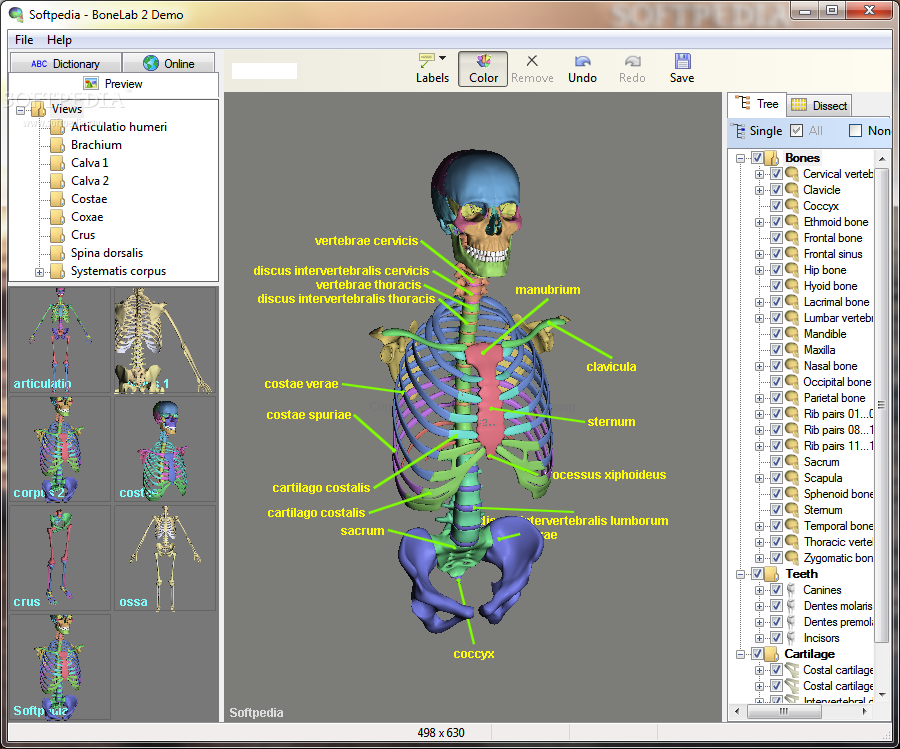Undo the last action

(583, 61)
